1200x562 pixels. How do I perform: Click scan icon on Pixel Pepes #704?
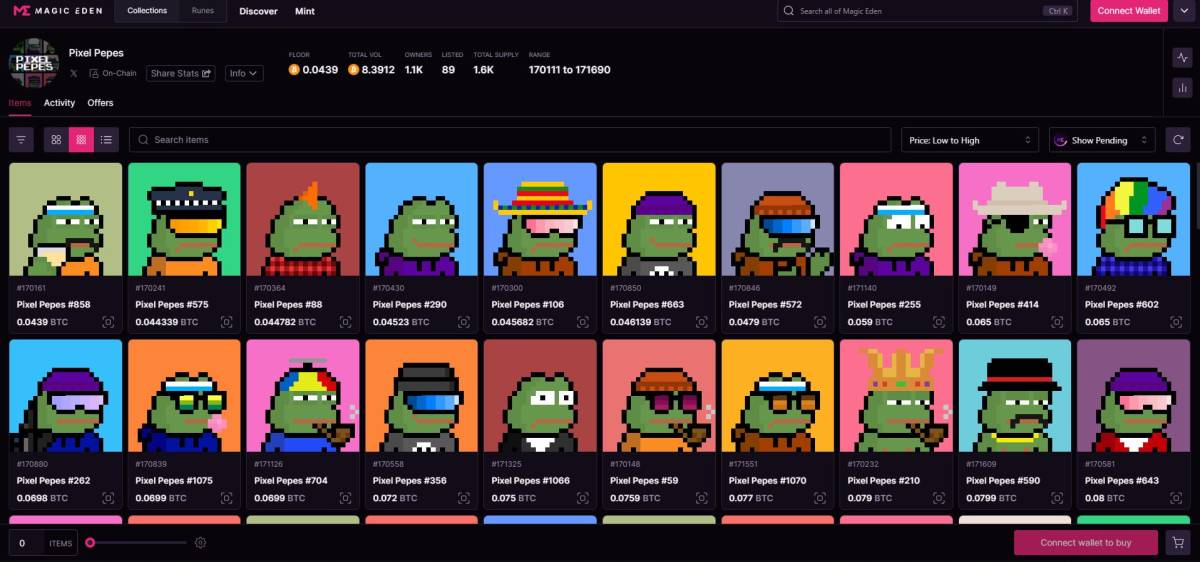[345, 498]
